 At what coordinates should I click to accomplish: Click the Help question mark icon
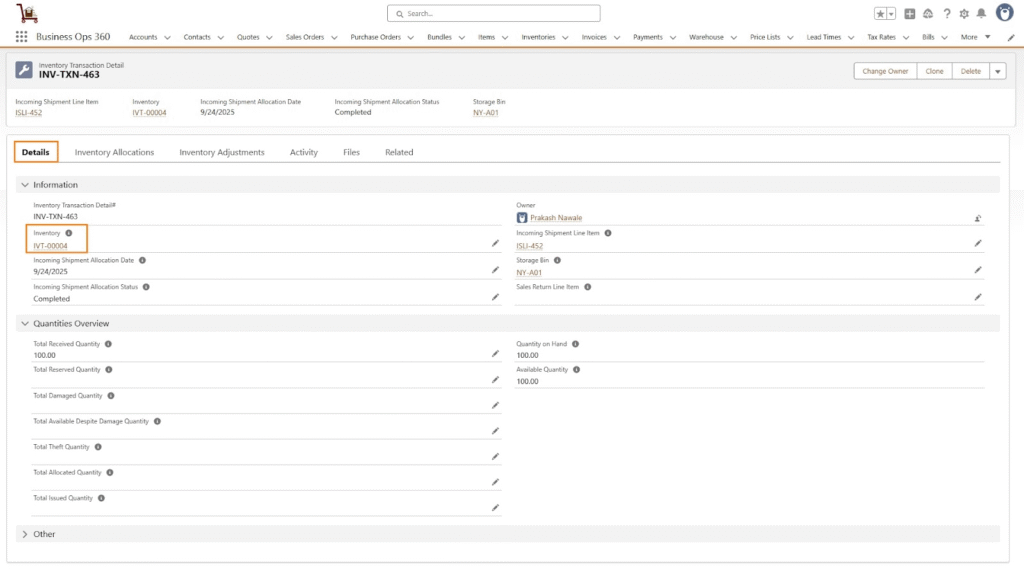(x=947, y=14)
